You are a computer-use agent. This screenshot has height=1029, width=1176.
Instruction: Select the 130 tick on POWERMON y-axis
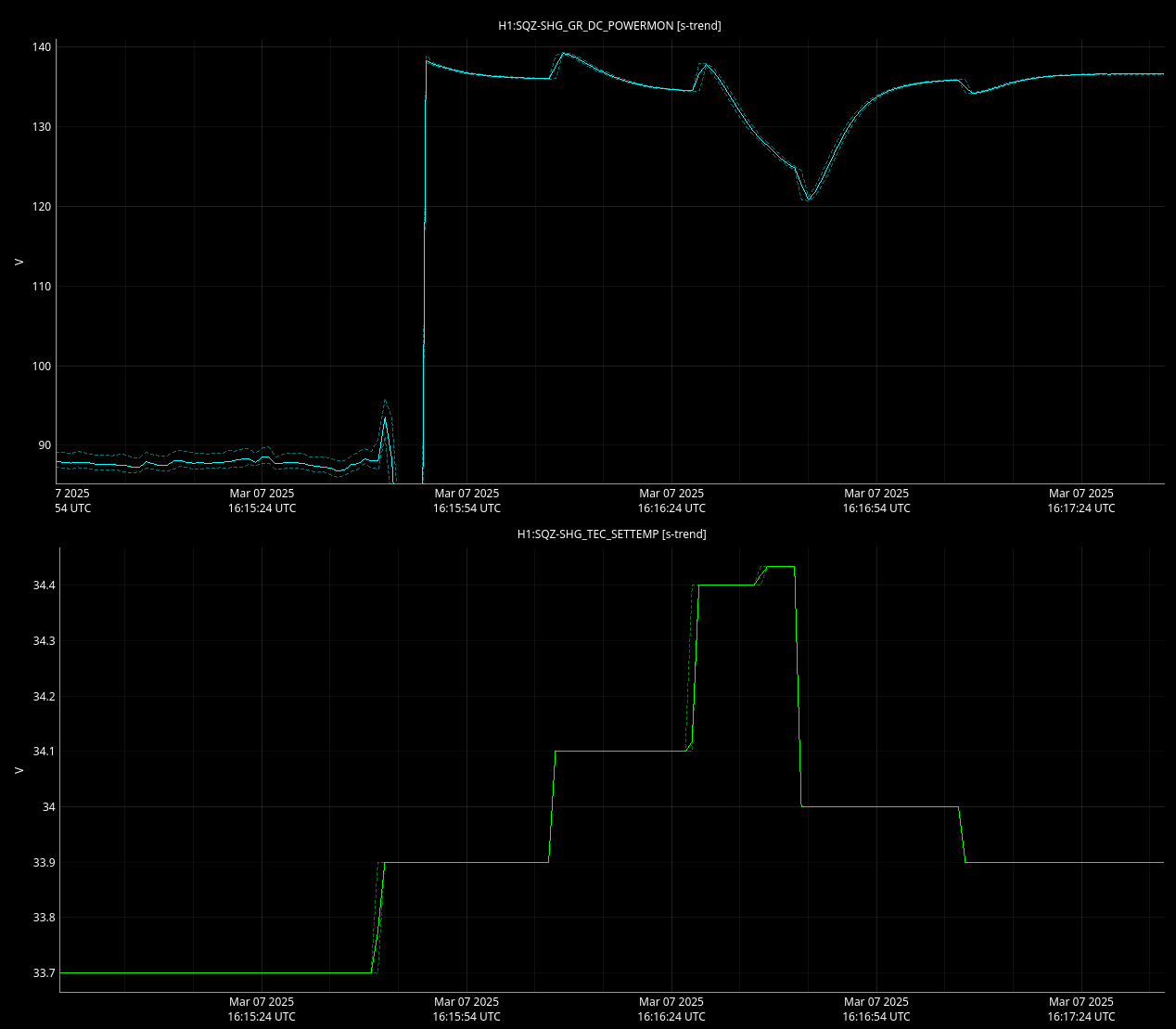[x=42, y=127]
